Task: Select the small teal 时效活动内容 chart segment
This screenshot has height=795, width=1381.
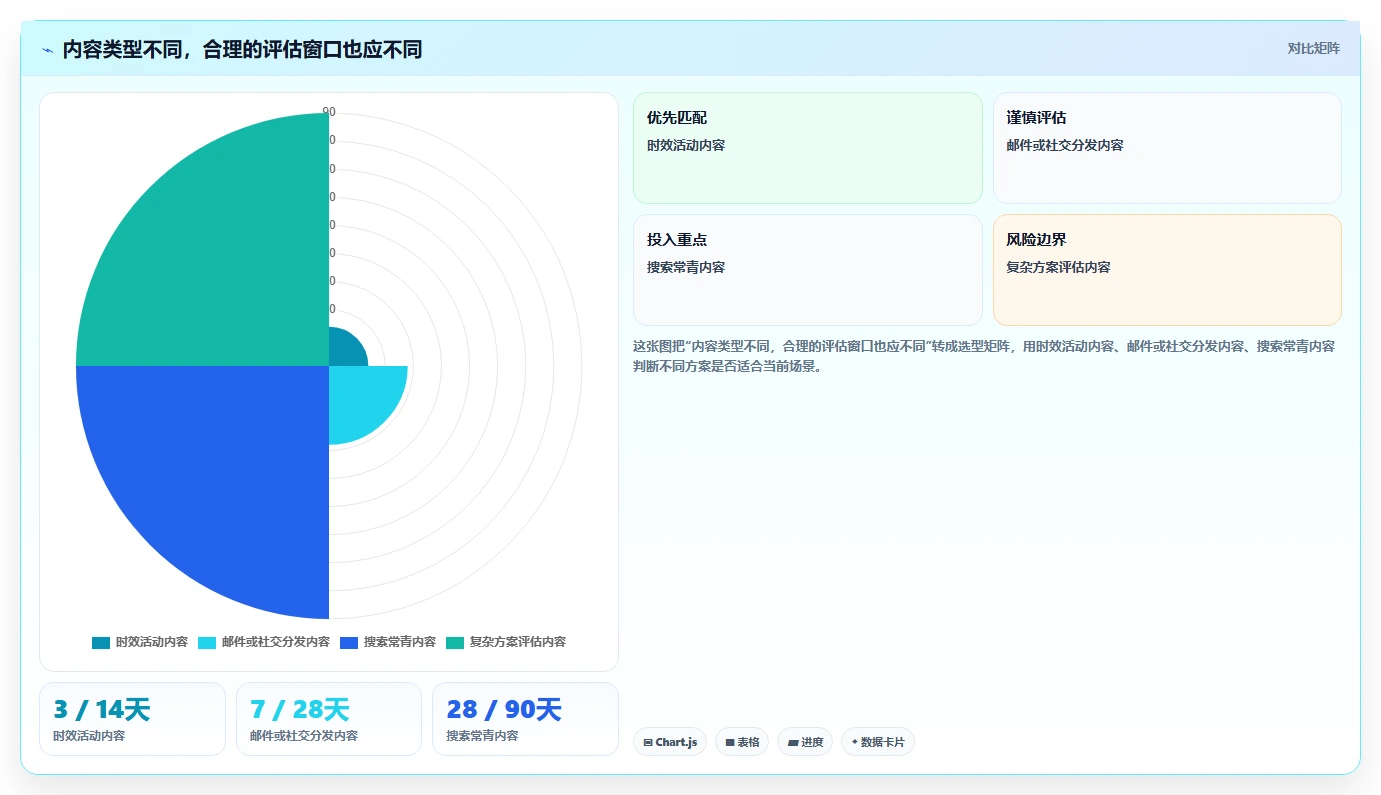Action: pos(344,349)
